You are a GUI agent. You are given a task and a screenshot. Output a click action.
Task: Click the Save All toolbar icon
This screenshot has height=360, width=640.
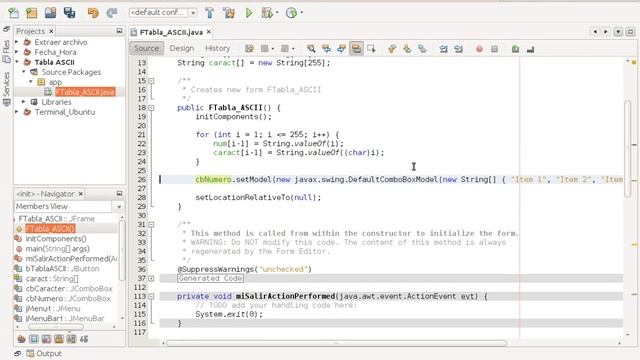pyautogui.click(x=69, y=13)
